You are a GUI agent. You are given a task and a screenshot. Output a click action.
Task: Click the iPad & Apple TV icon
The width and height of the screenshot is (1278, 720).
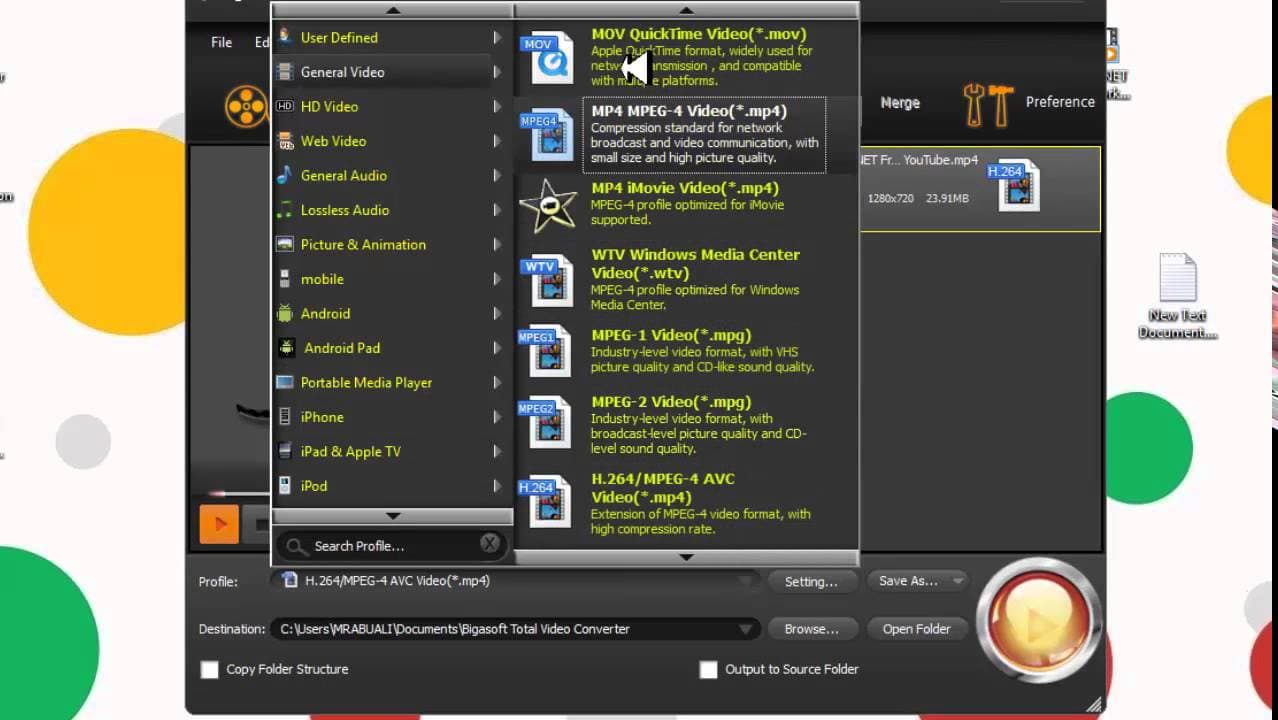pyautogui.click(x=285, y=451)
